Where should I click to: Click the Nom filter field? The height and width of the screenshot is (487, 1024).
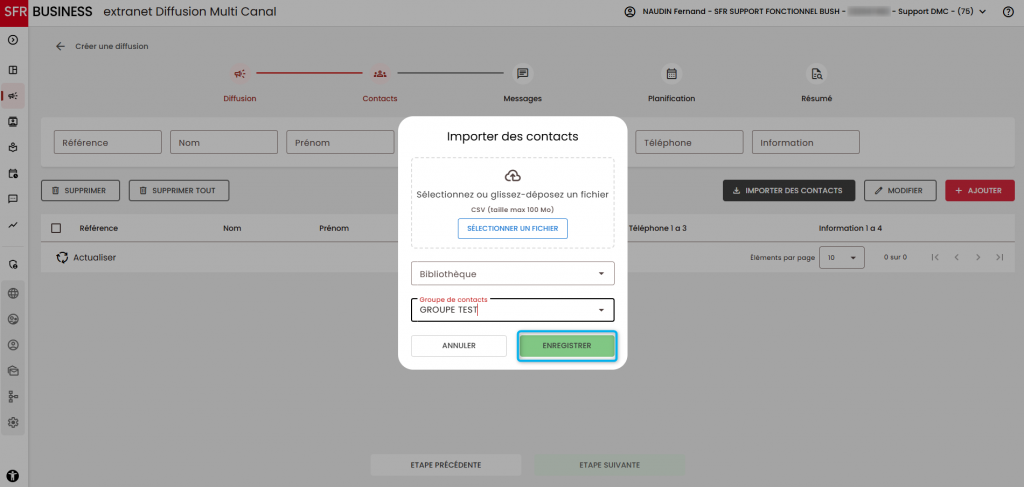pyautogui.click(x=224, y=142)
